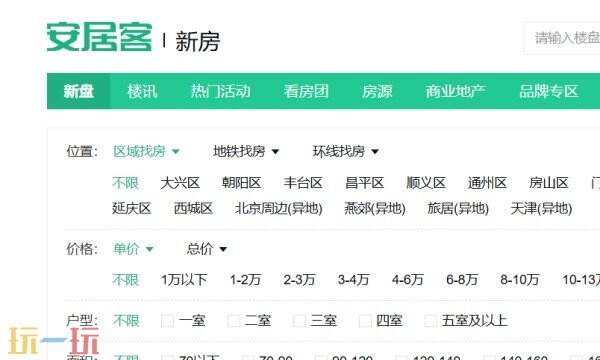The image size is (600, 360).
Task: Go to the 看房团 tab
Action: [x=306, y=91]
